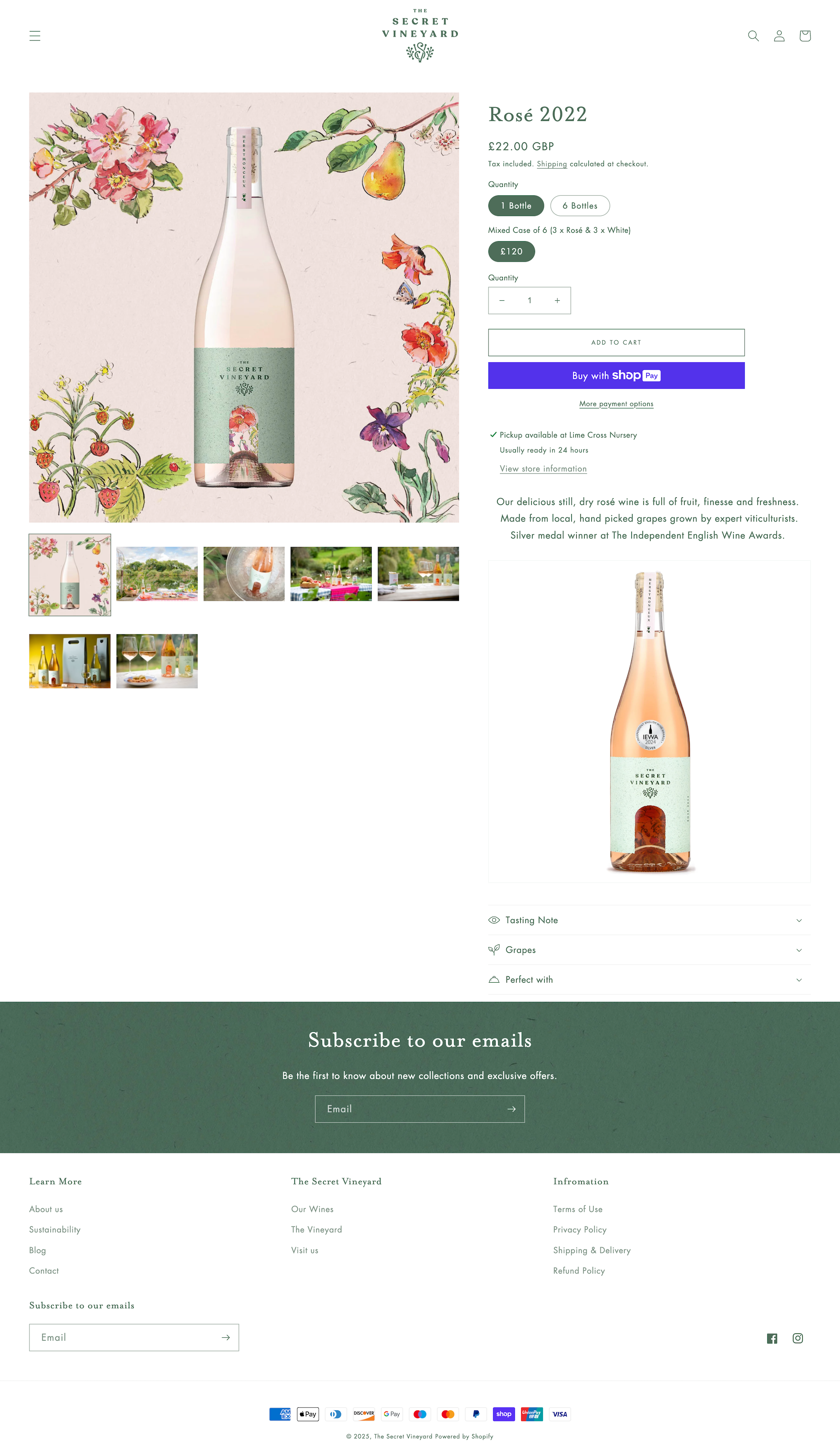
Task: Open the account login icon
Action: (779, 36)
